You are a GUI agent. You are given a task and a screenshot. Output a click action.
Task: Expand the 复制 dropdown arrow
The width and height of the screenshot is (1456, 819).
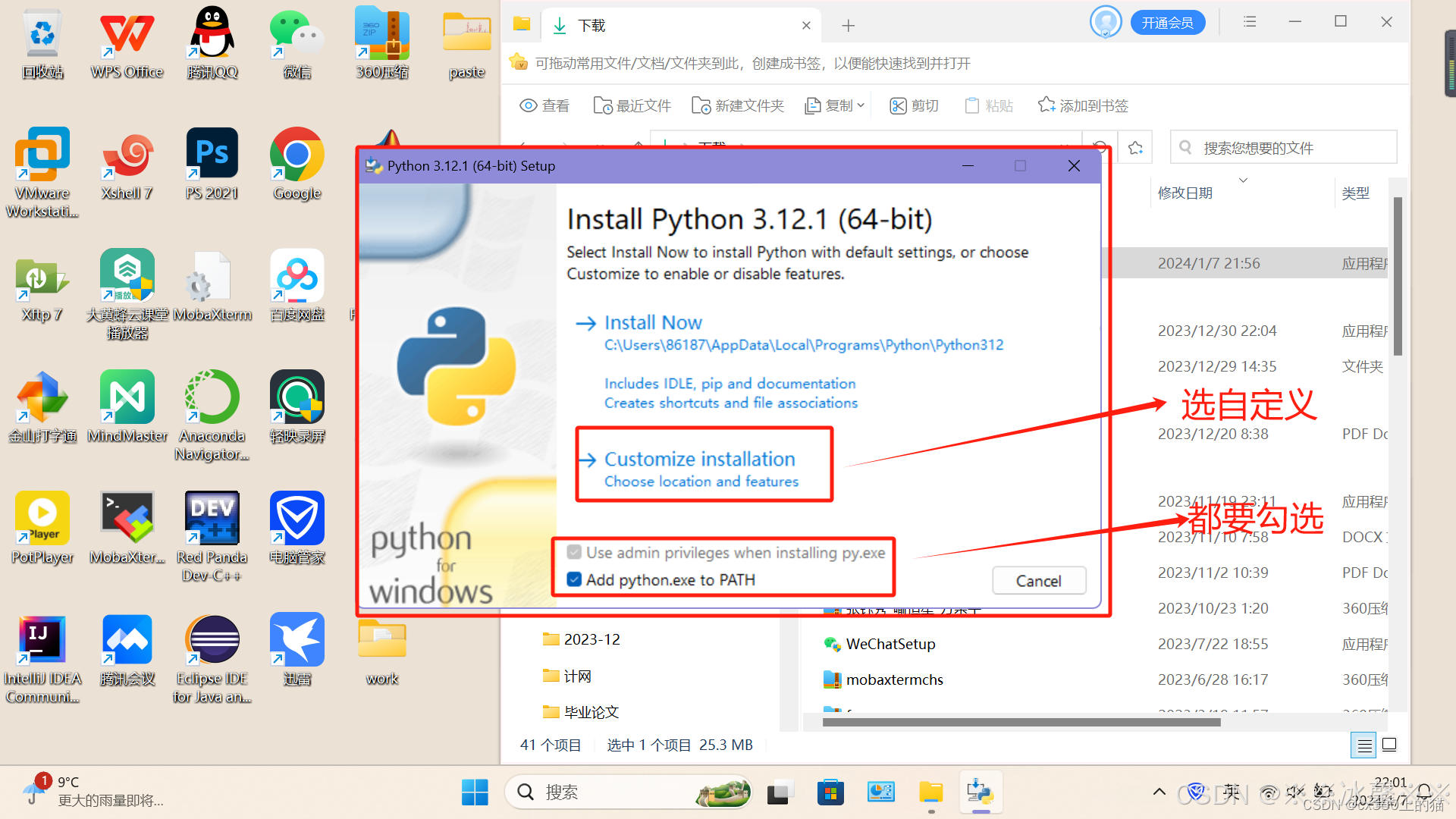tap(861, 106)
